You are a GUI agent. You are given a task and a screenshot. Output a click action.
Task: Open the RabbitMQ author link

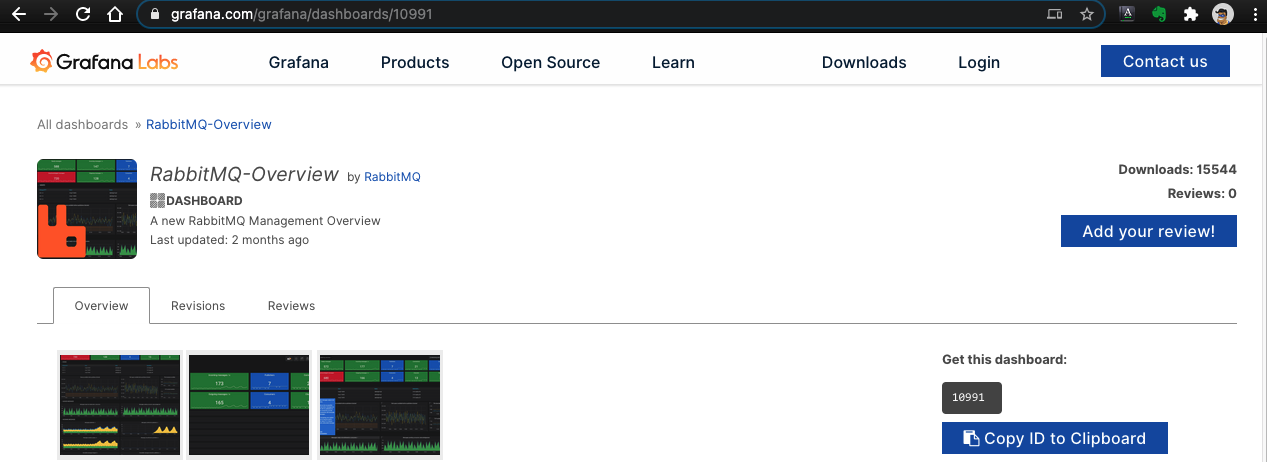point(392,177)
